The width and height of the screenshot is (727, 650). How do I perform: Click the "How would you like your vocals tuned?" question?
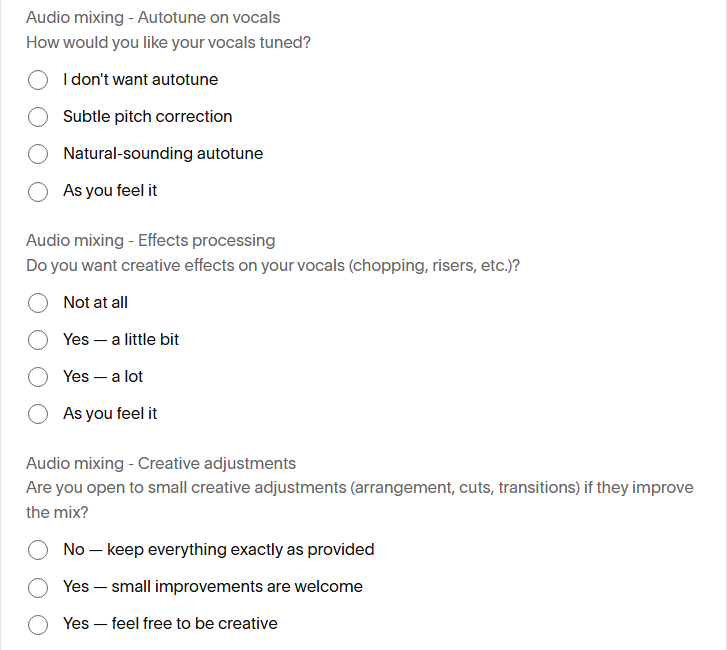click(168, 43)
